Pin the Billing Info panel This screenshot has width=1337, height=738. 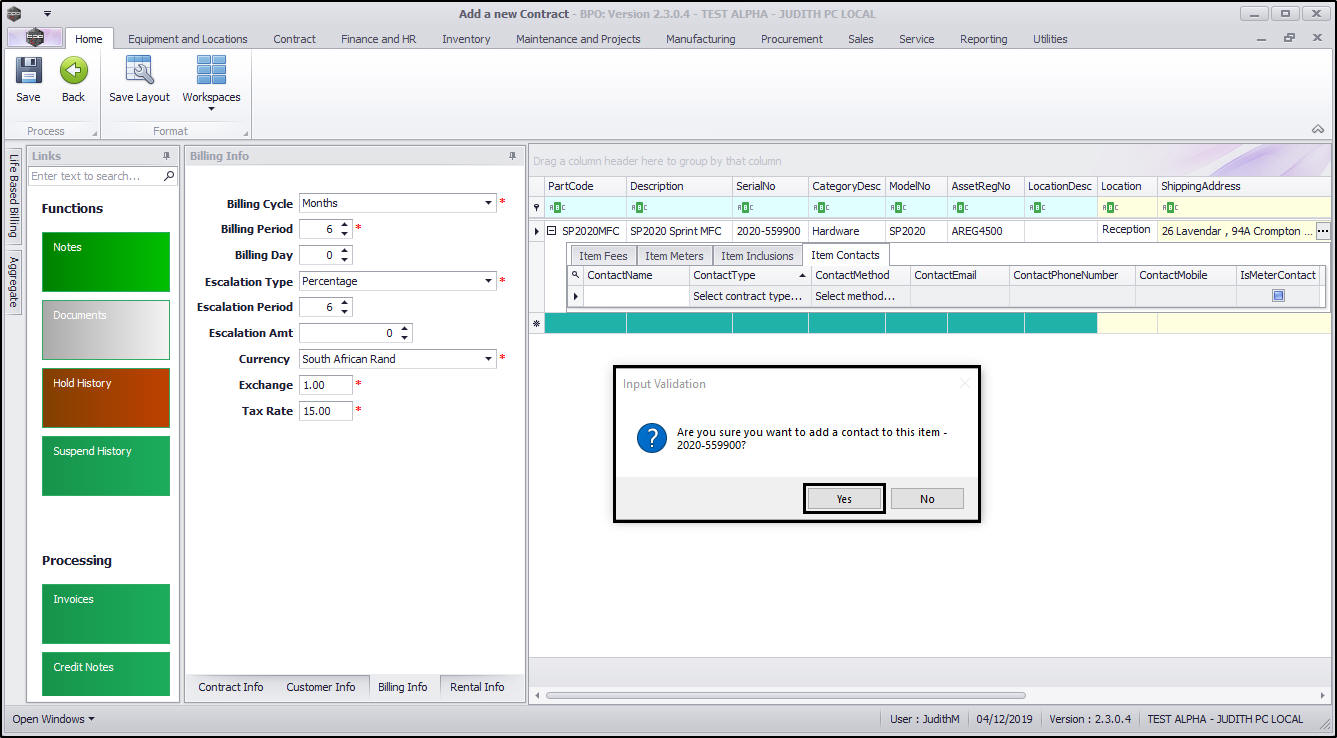pyautogui.click(x=513, y=156)
